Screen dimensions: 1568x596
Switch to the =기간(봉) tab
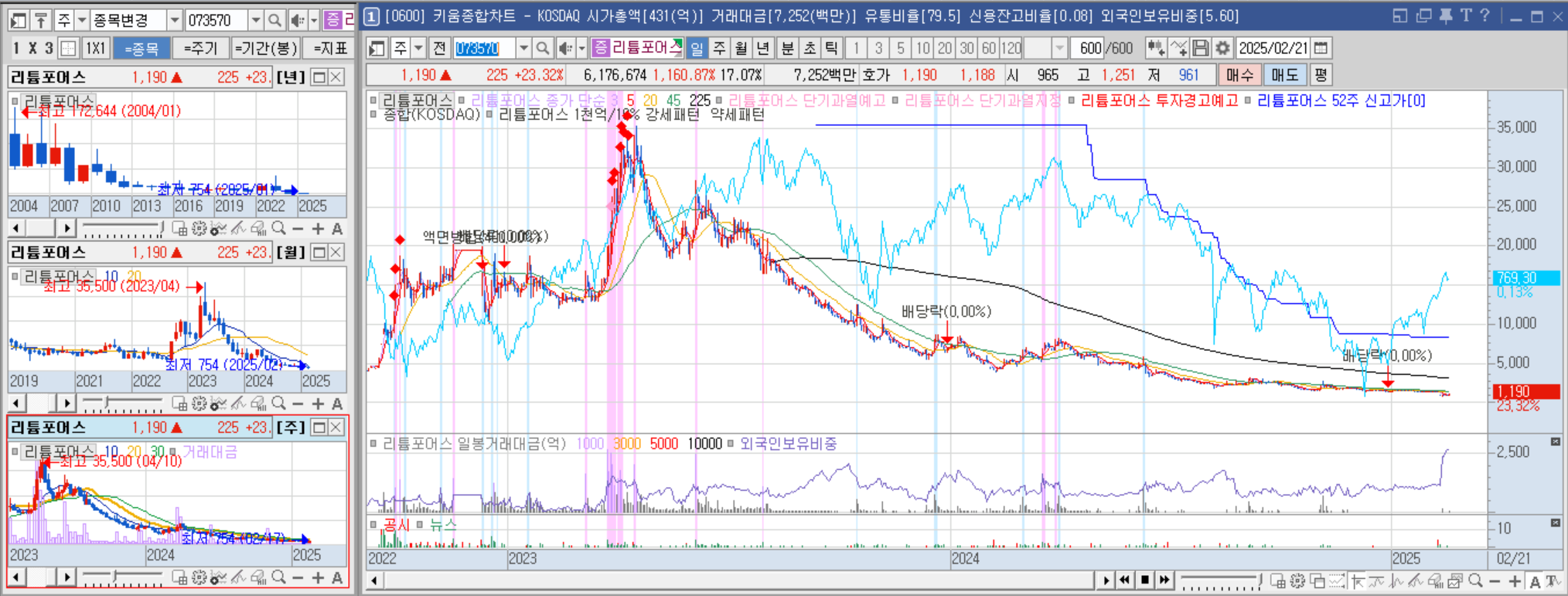point(265,49)
